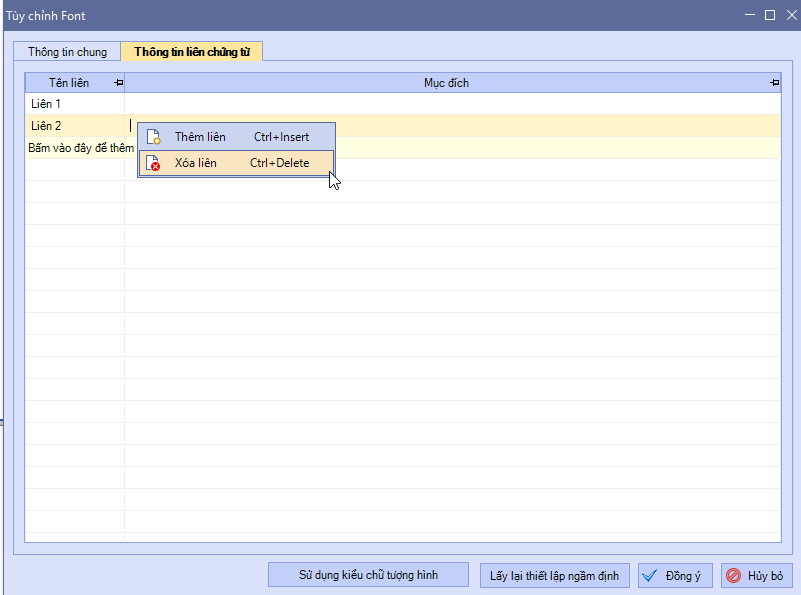Switch to the Thông tin chung tab

67,52
